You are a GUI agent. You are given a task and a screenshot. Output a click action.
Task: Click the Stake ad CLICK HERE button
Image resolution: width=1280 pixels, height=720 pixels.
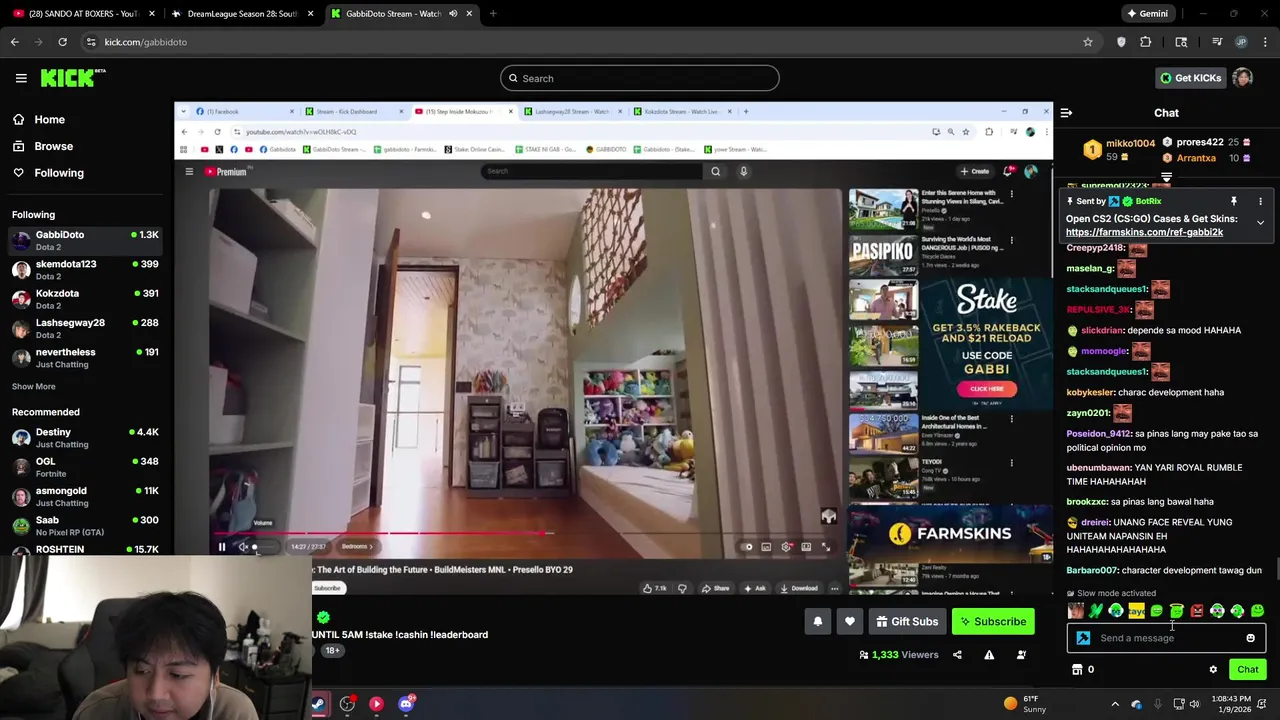987,389
